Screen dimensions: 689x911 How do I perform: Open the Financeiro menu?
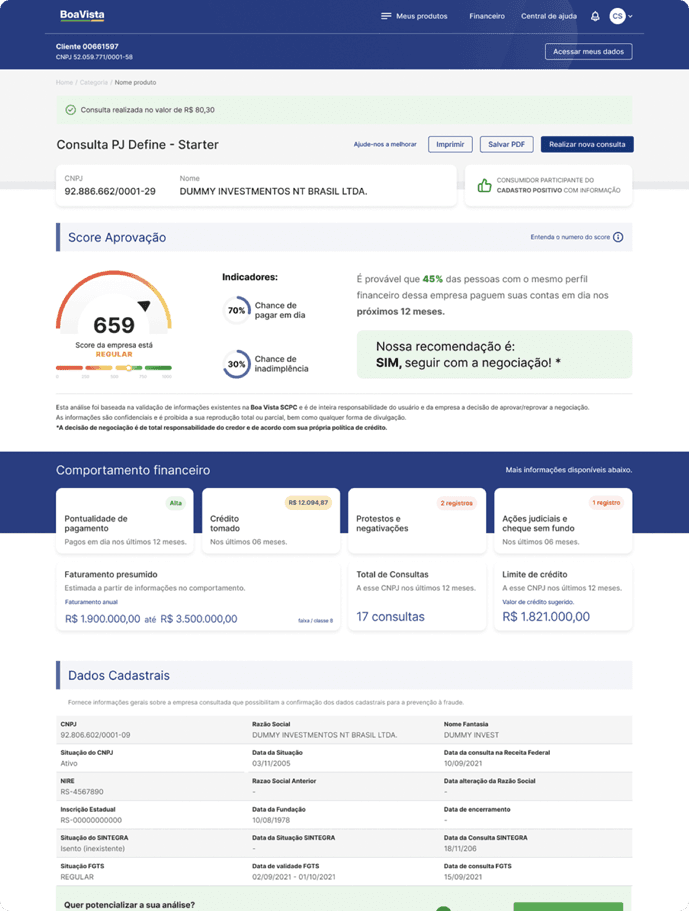click(x=487, y=16)
